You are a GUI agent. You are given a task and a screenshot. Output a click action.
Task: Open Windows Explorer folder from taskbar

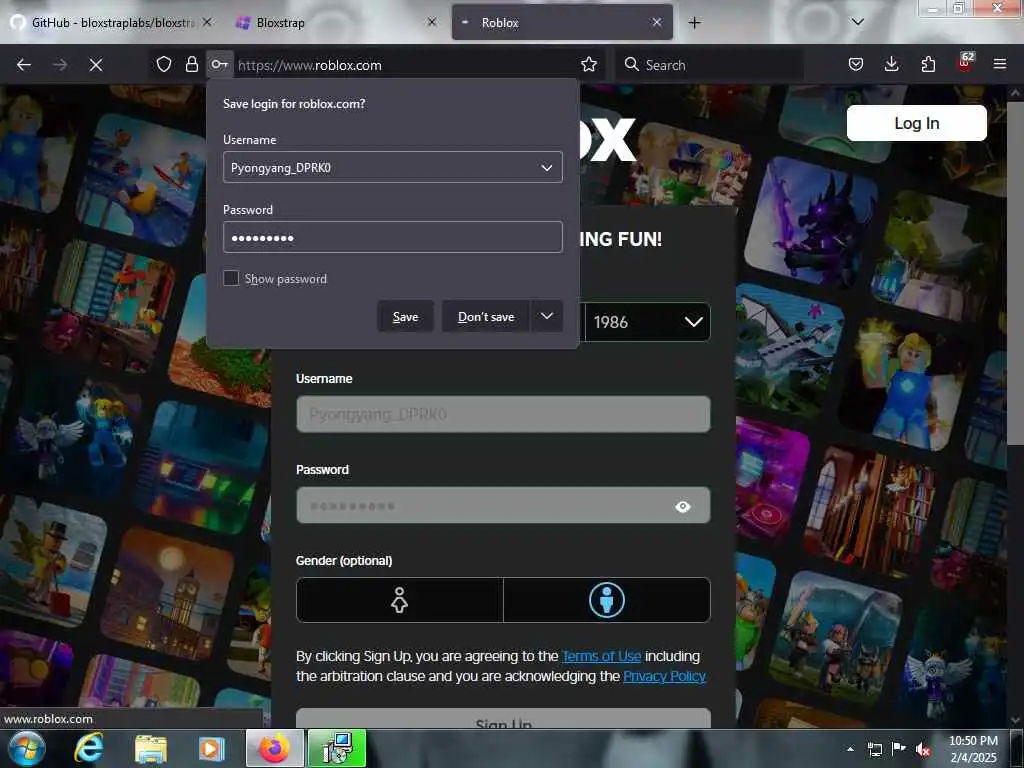coord(151,748)
